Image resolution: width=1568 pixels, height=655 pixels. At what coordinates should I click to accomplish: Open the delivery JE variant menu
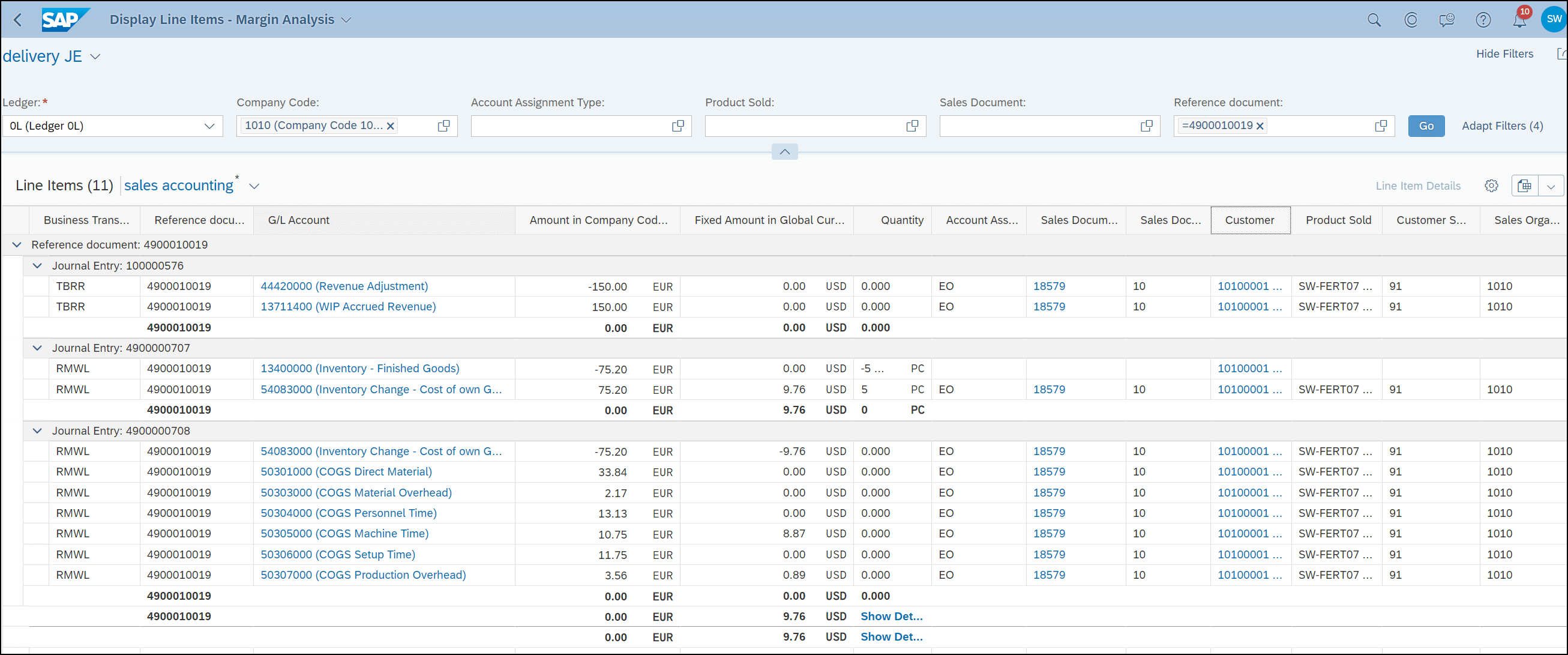click(95, 56)
